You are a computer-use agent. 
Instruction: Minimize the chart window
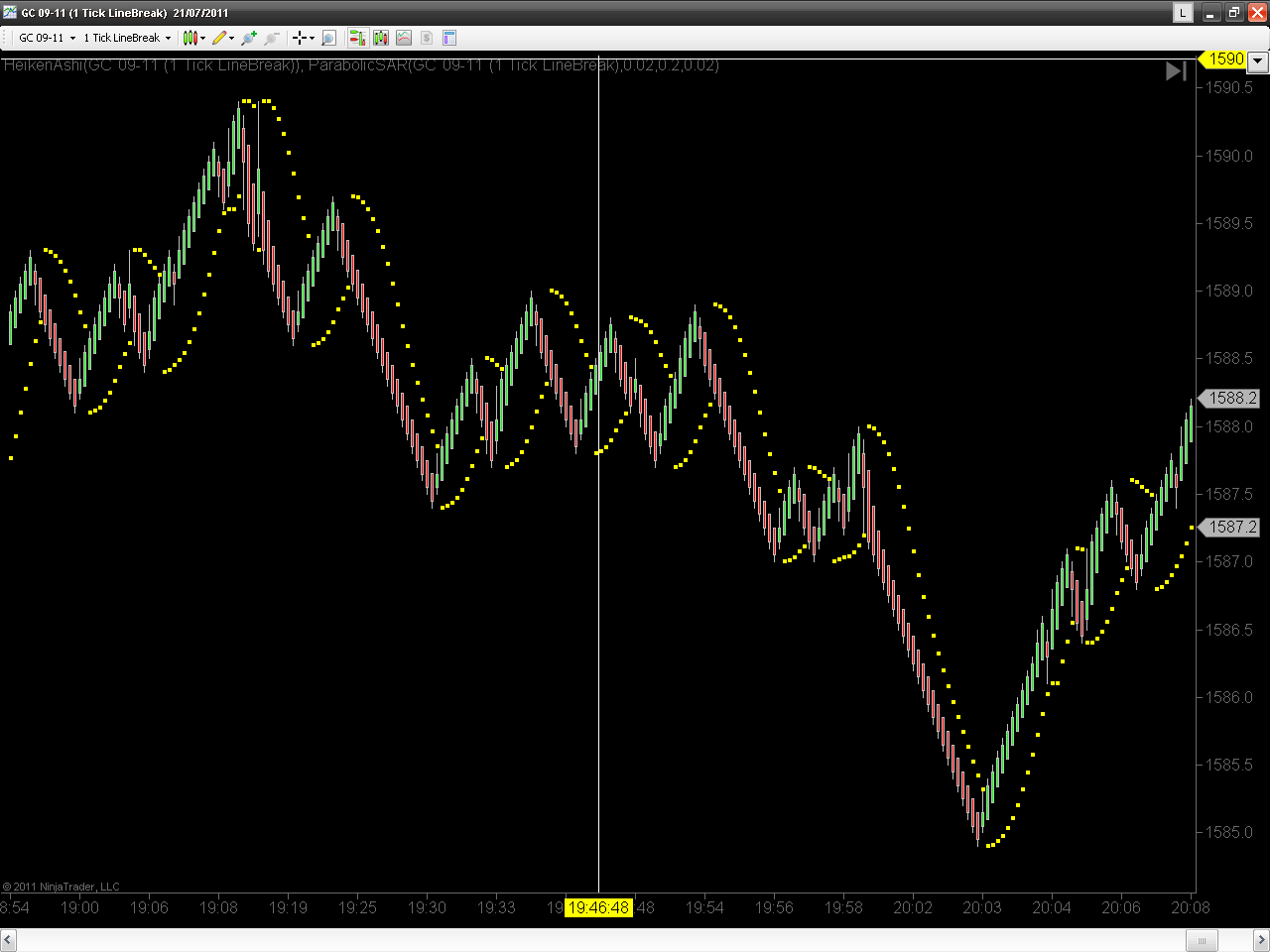click(1210, 13)
